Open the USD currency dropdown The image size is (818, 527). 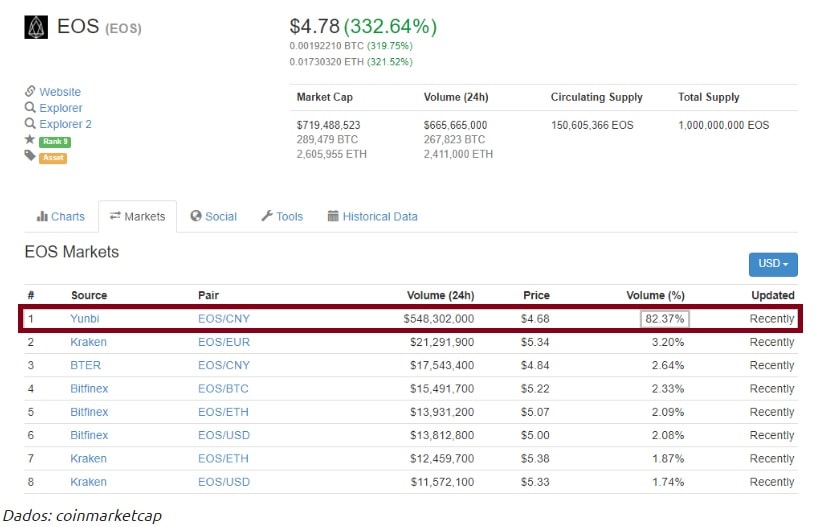[772, 264]
